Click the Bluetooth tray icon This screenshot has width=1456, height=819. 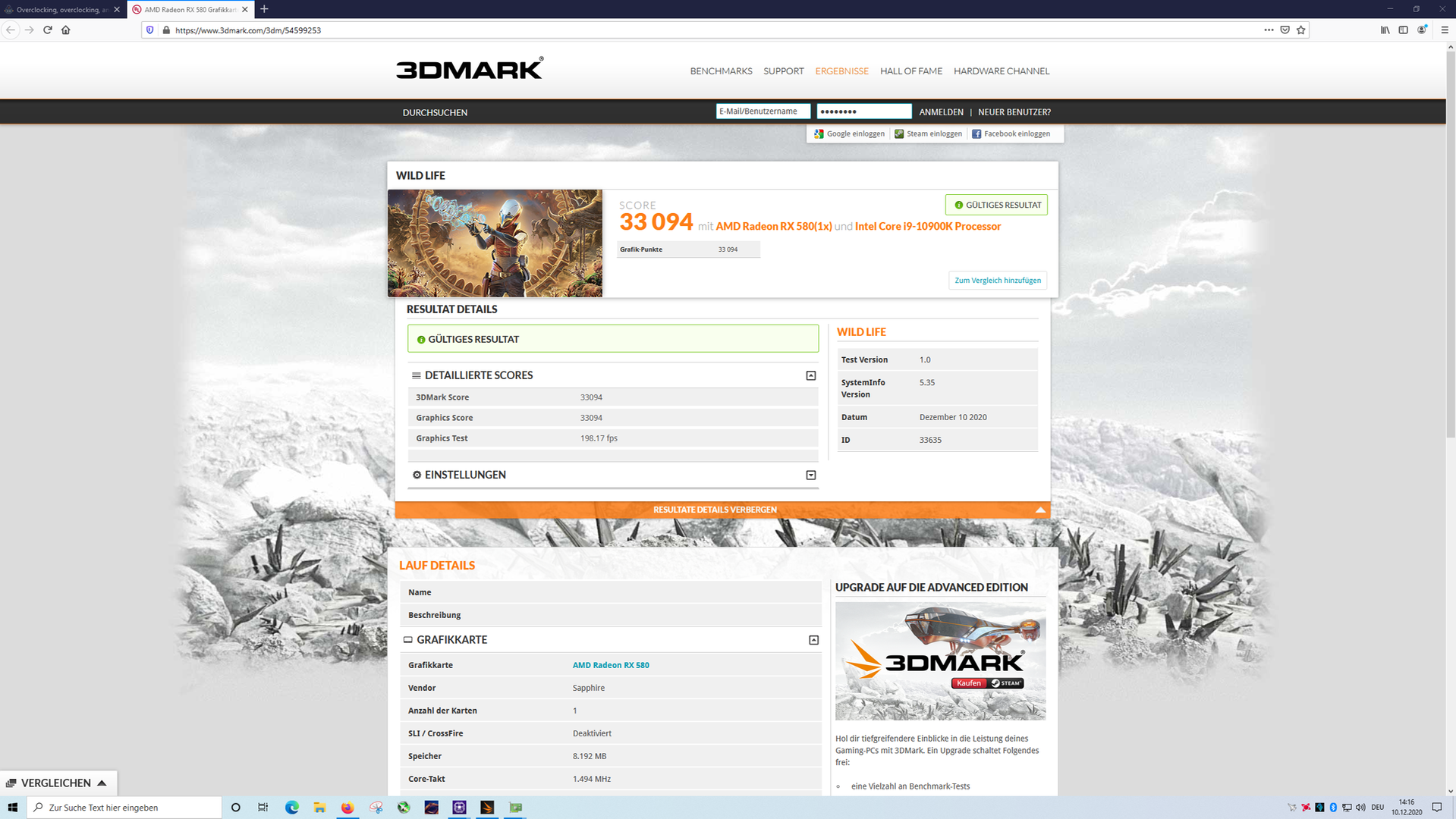tap(1332, 807)
